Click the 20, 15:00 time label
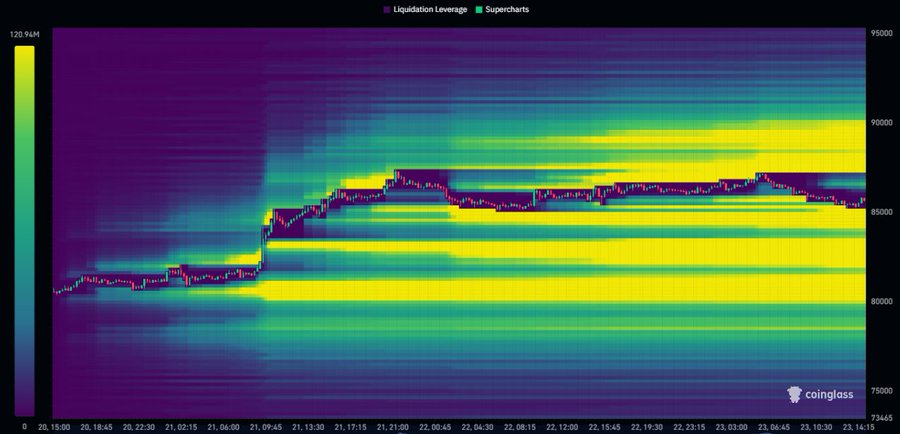Image resolution: width=900 pixels, height=434 pixels. [54, 428]
